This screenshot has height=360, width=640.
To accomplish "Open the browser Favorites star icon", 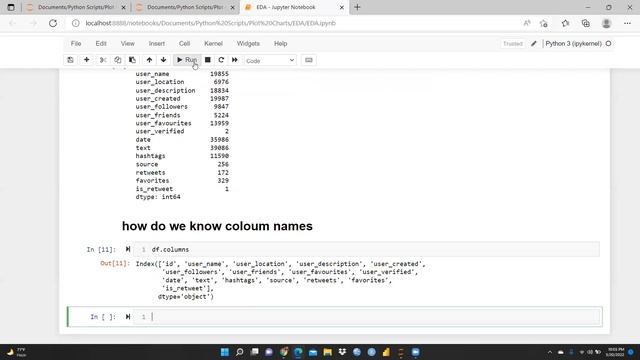I will coord(565,23).
